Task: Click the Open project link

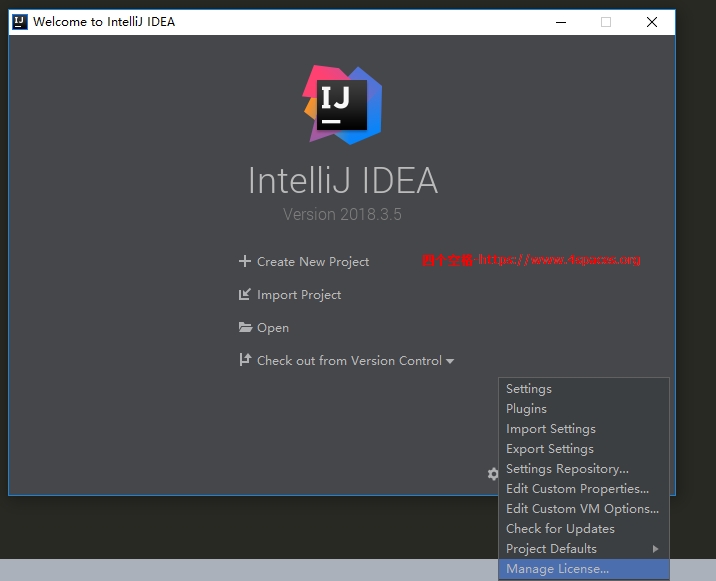Action: tap(273, 328)
